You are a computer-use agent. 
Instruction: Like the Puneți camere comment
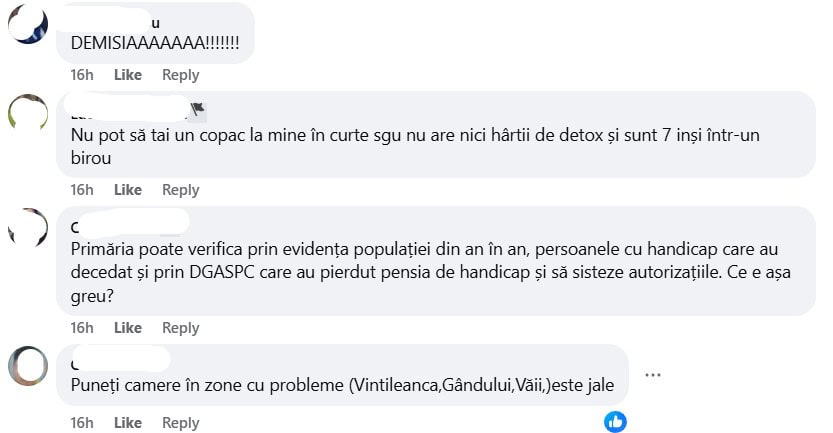(x=128, y=423)
